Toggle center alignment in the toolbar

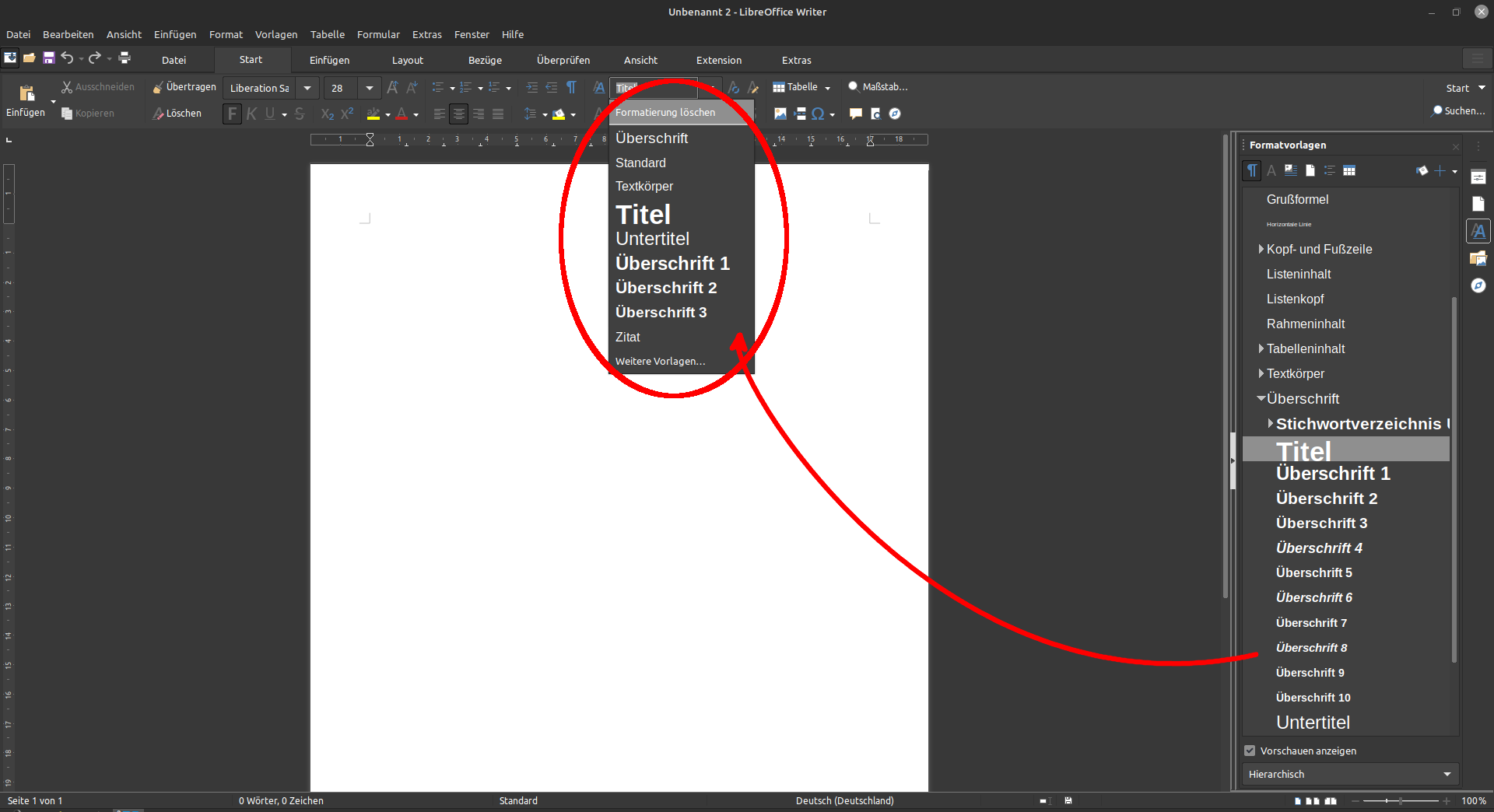(x=459, y=114)
